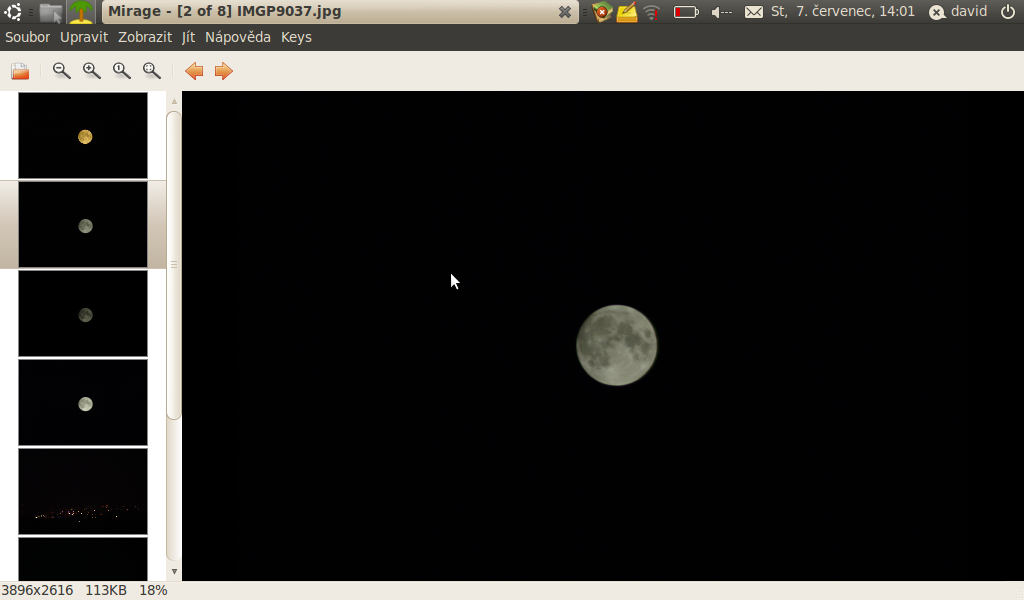Open the mail envelope messaging indicator
The width and height of the screenshot is (1024, 600).
pos(754,12)
